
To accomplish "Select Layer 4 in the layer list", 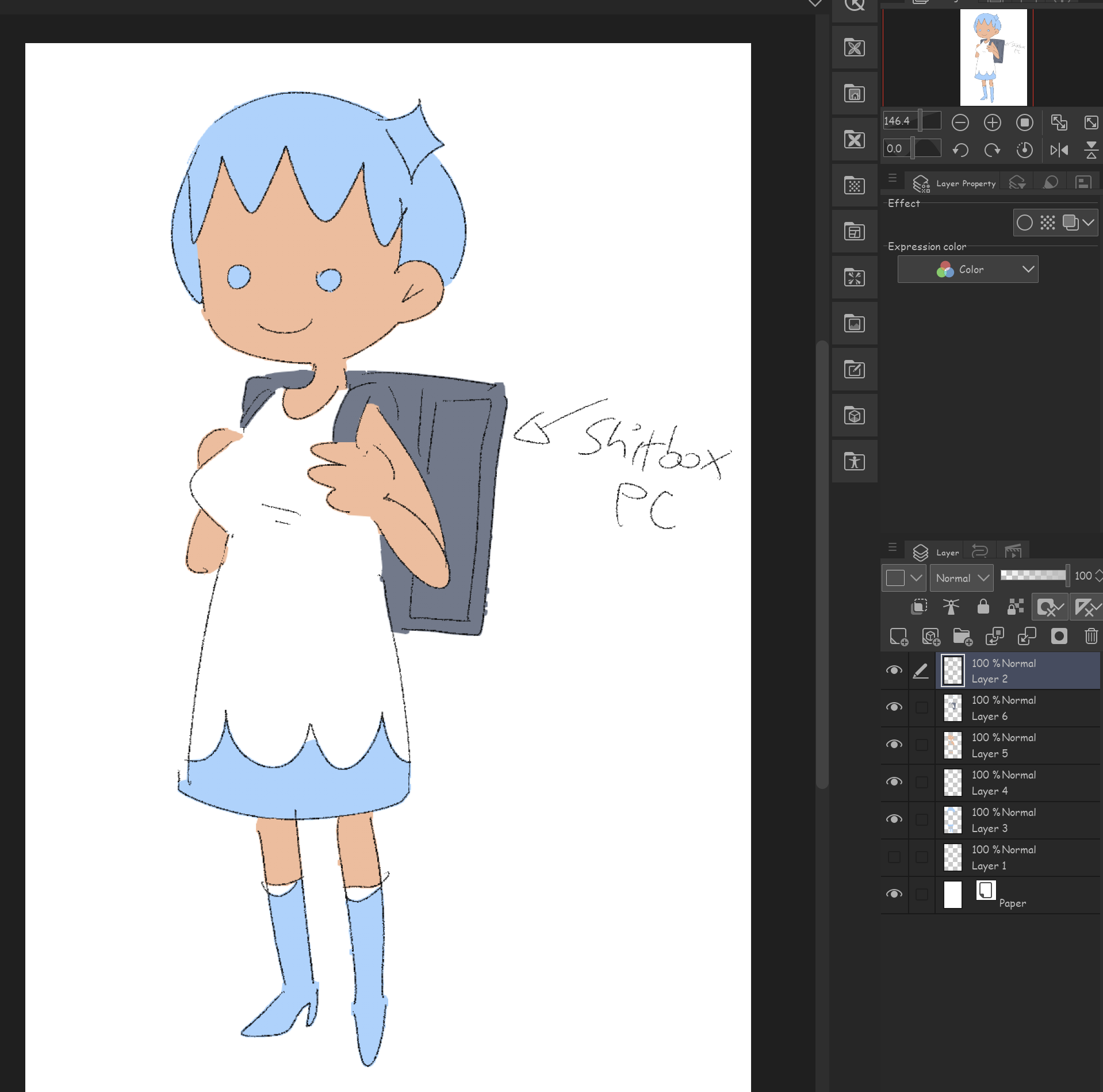I will [1018, 783].
